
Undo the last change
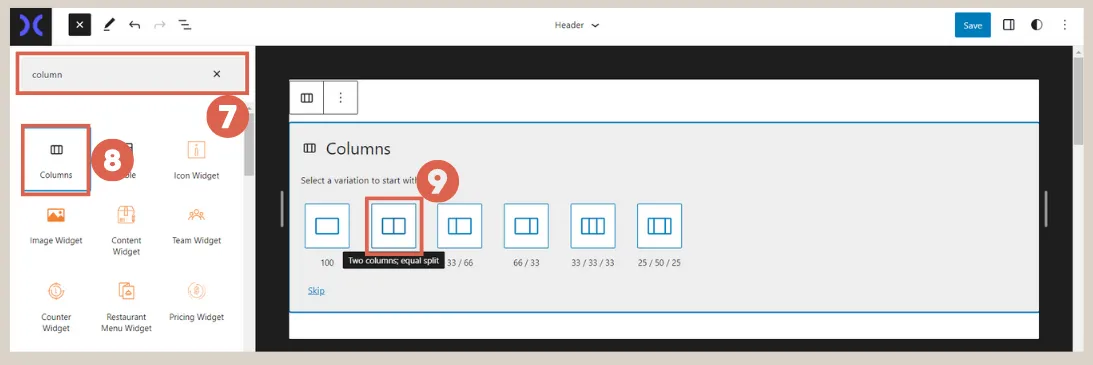[x=134, y=25]
